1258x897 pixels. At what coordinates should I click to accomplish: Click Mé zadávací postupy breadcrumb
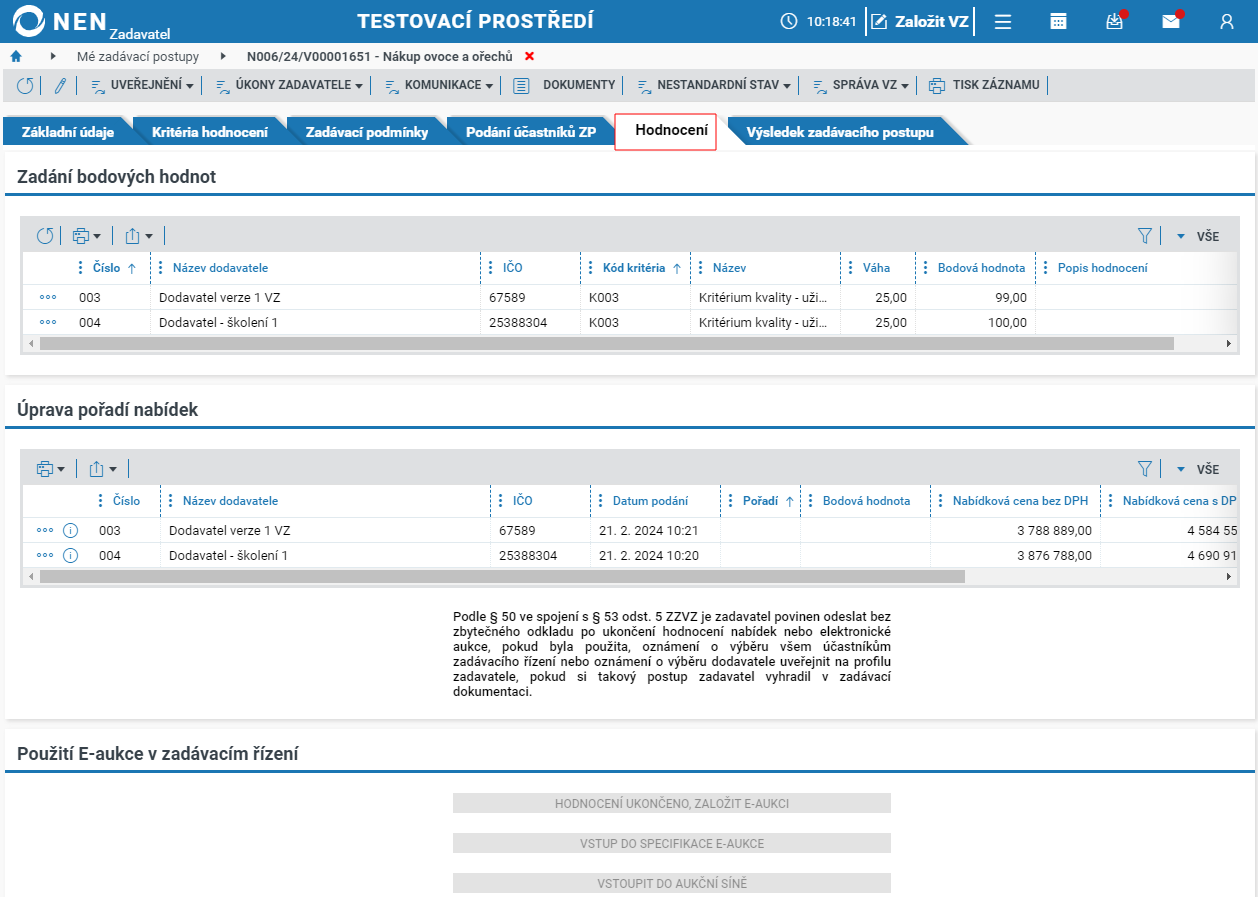pyautogui.click(x=138, y=56)
